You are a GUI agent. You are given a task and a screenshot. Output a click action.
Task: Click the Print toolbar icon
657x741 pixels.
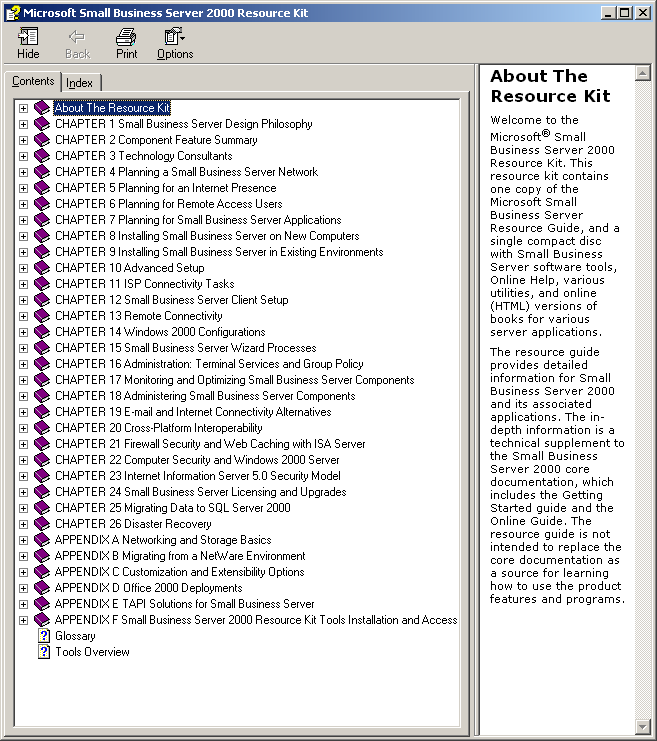126,43
